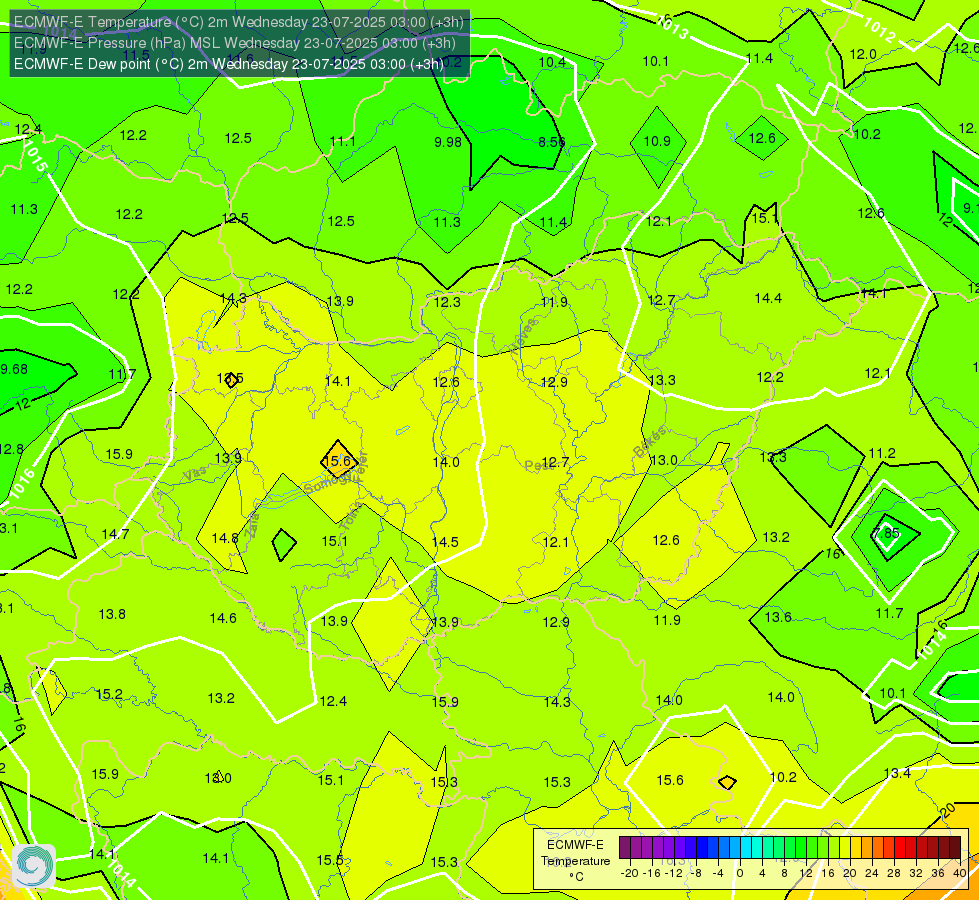This screenshot has height=900, width=979.
Task: Click the 12.3 temperature value
Action: coord(447,302)
